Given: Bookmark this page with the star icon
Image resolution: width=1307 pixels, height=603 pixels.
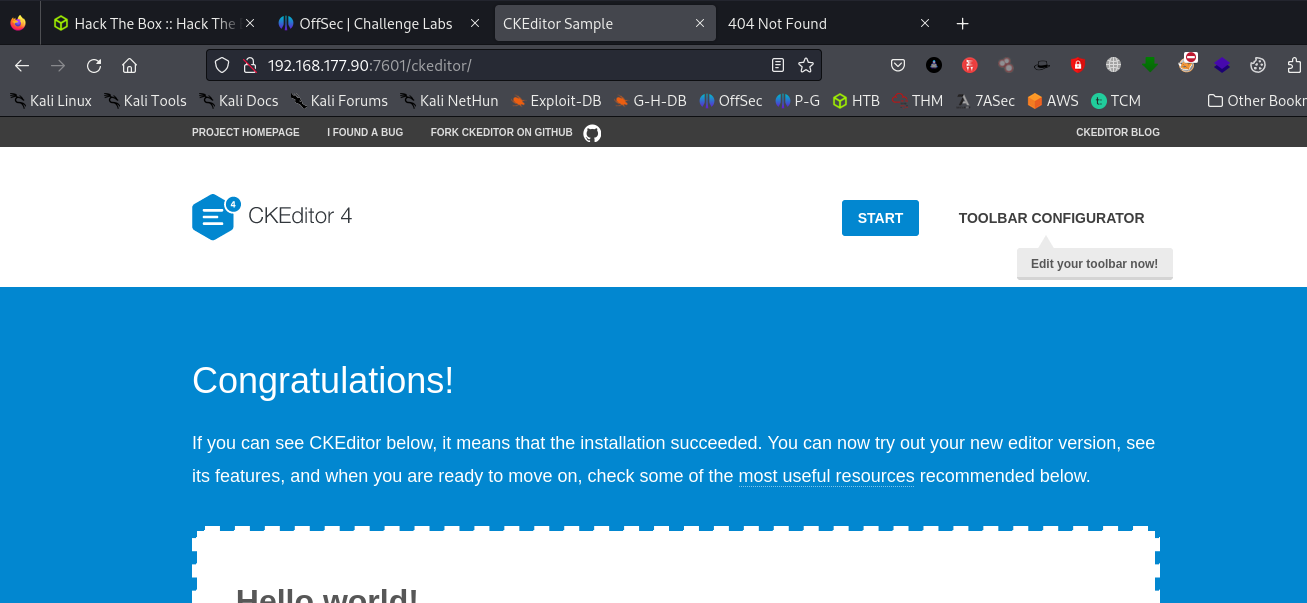Looking at the screenshot, I should point(806,66).
